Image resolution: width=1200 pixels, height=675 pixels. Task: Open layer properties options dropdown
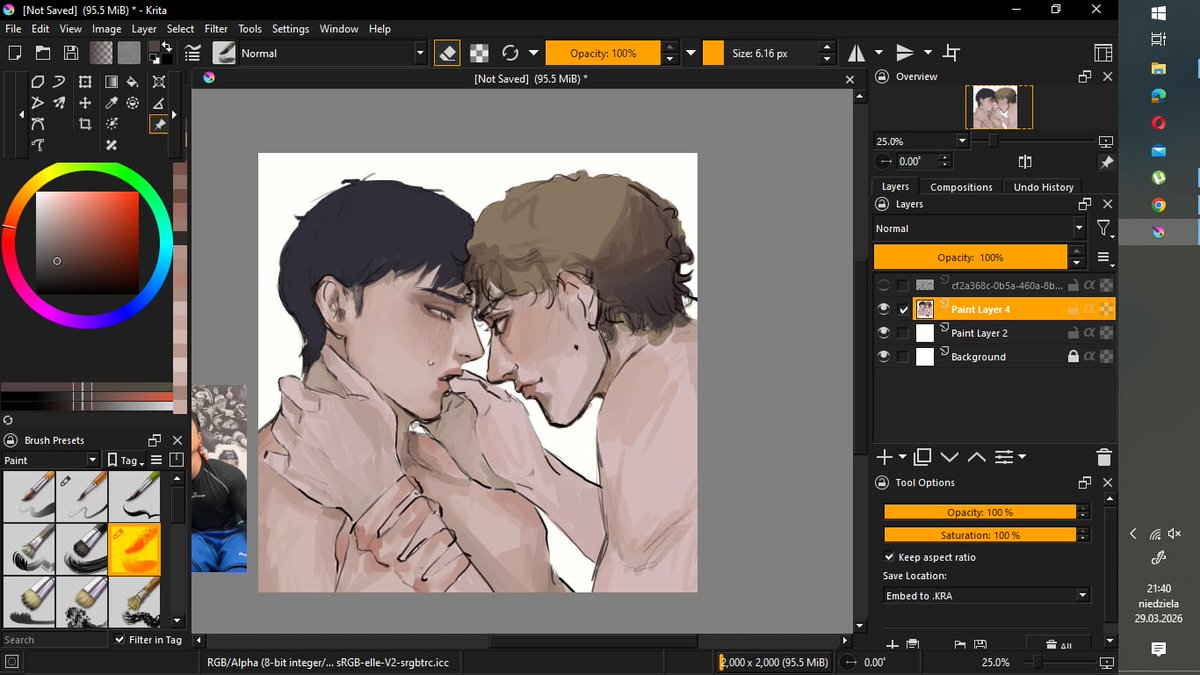pyautogui.click(x=1009, y=457)
